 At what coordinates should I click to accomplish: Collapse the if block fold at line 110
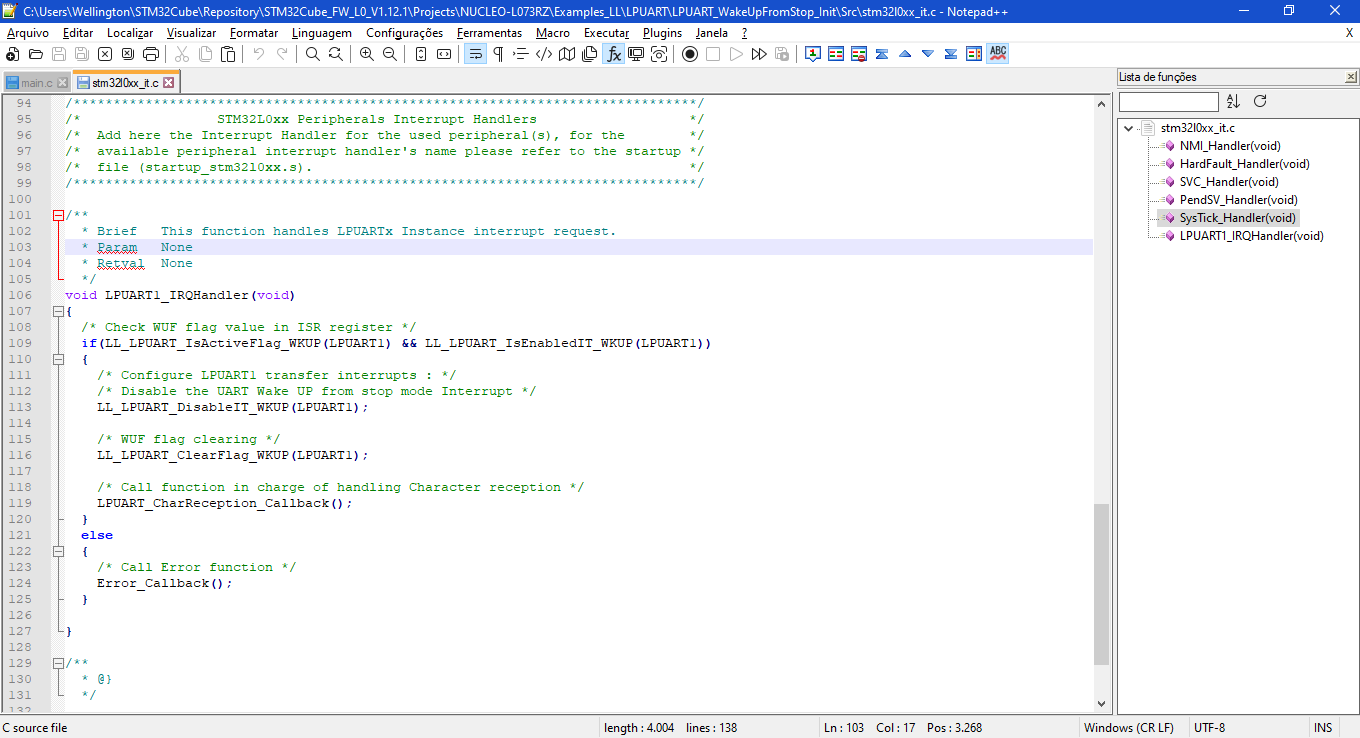(x=57, y=359)
